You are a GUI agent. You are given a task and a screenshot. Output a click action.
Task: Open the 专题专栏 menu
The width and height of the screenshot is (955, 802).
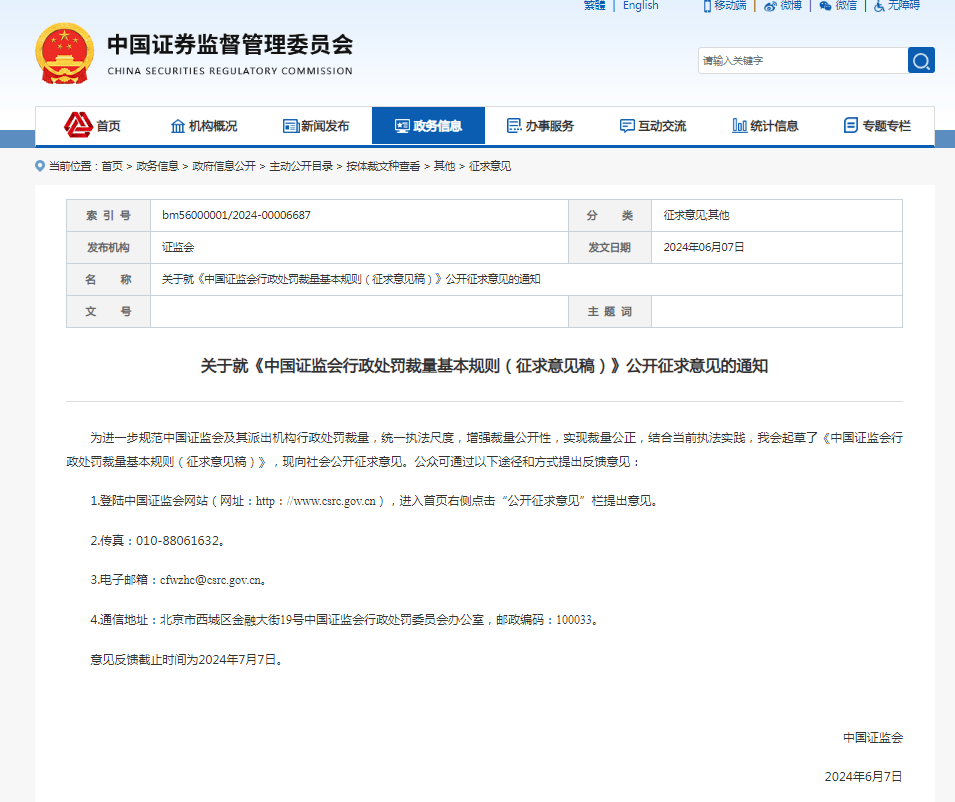click(887, 126)
